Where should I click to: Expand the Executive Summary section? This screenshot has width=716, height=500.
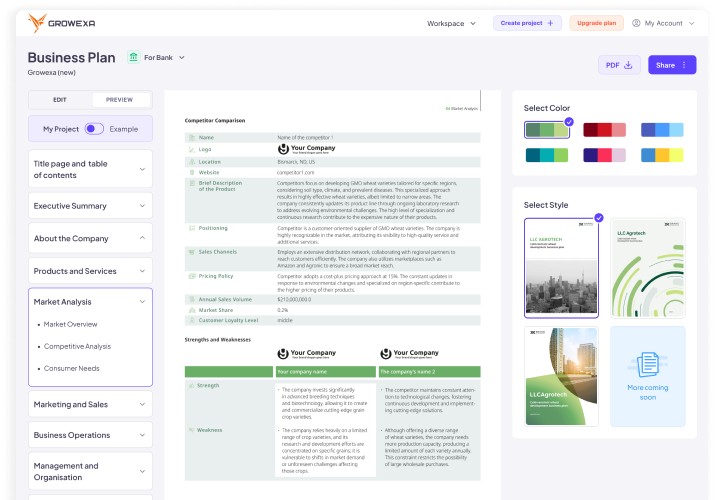(90, 206)
